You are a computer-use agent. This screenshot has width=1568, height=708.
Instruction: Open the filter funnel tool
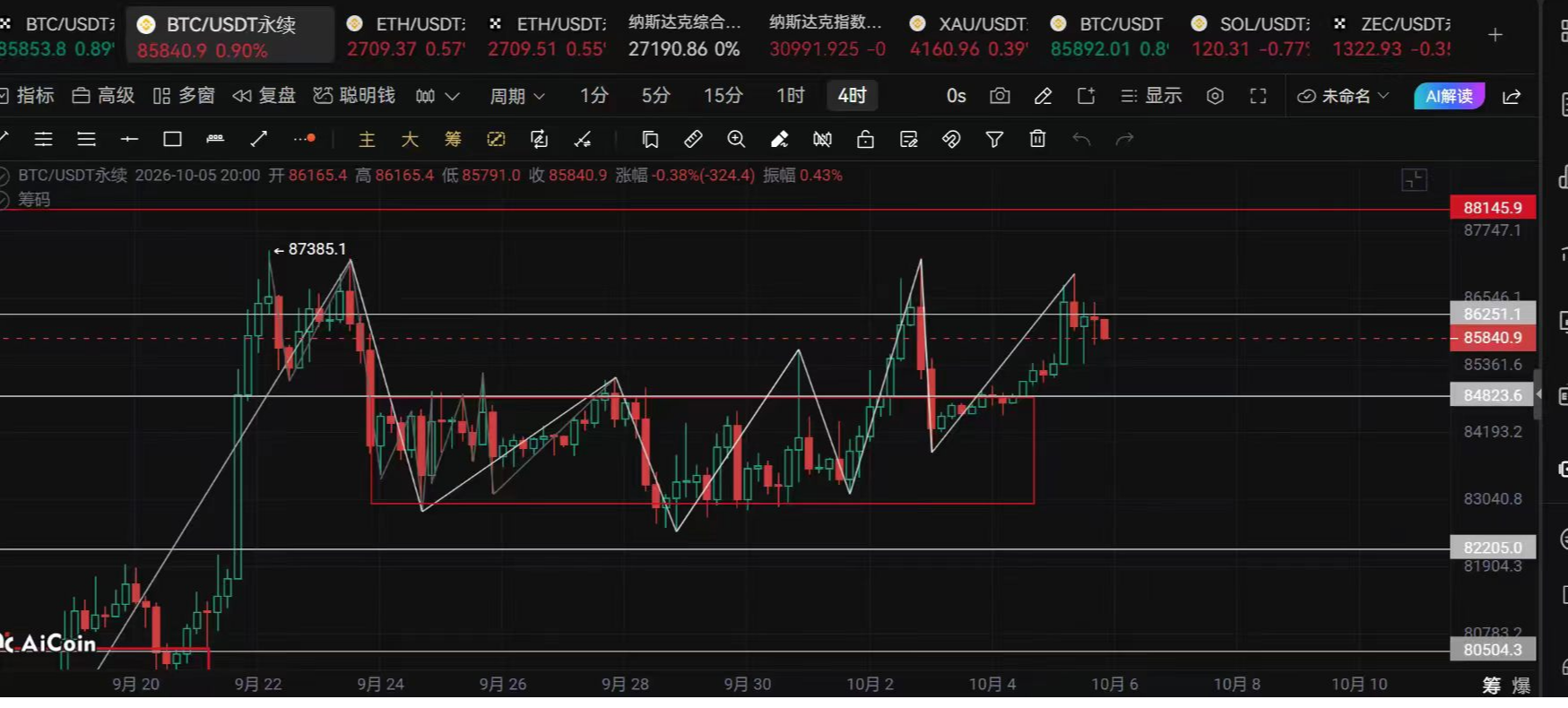click(x=994, y=139)
